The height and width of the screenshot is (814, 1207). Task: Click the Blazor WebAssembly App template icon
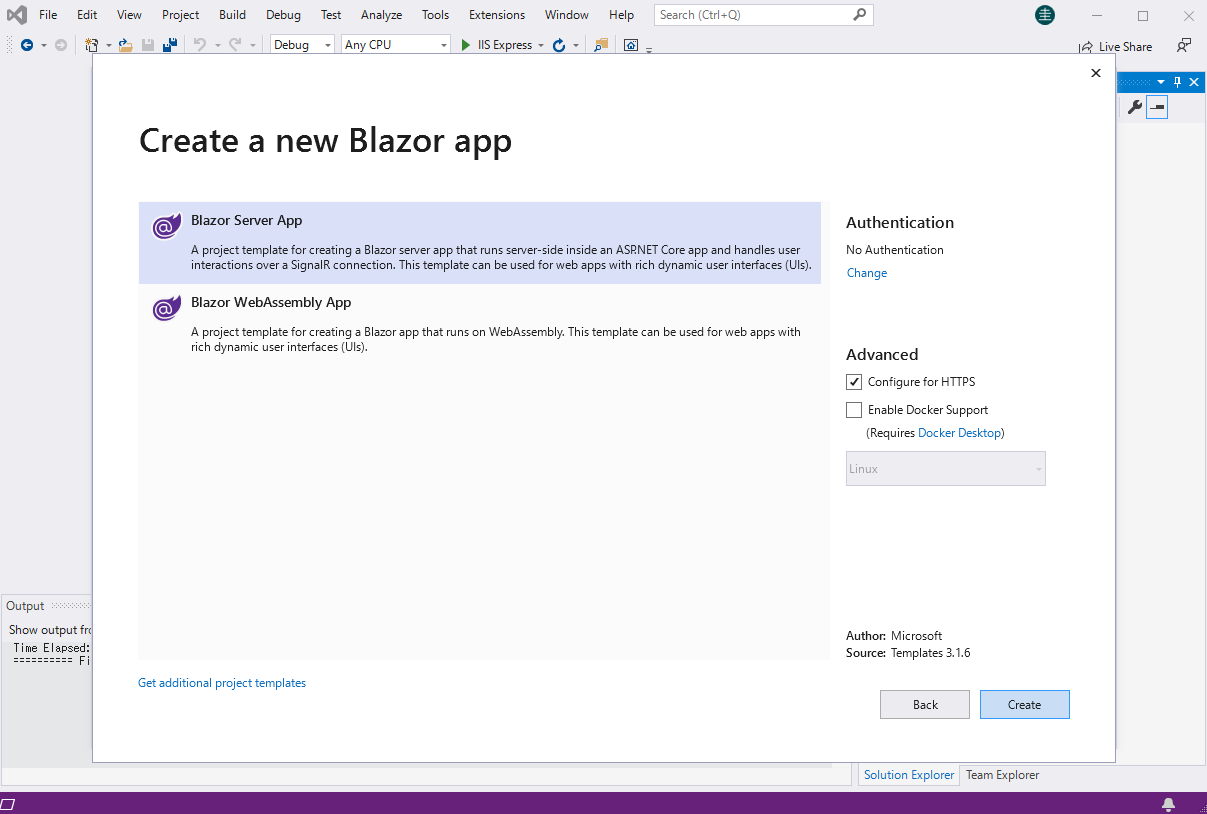(x=166, y=308)
